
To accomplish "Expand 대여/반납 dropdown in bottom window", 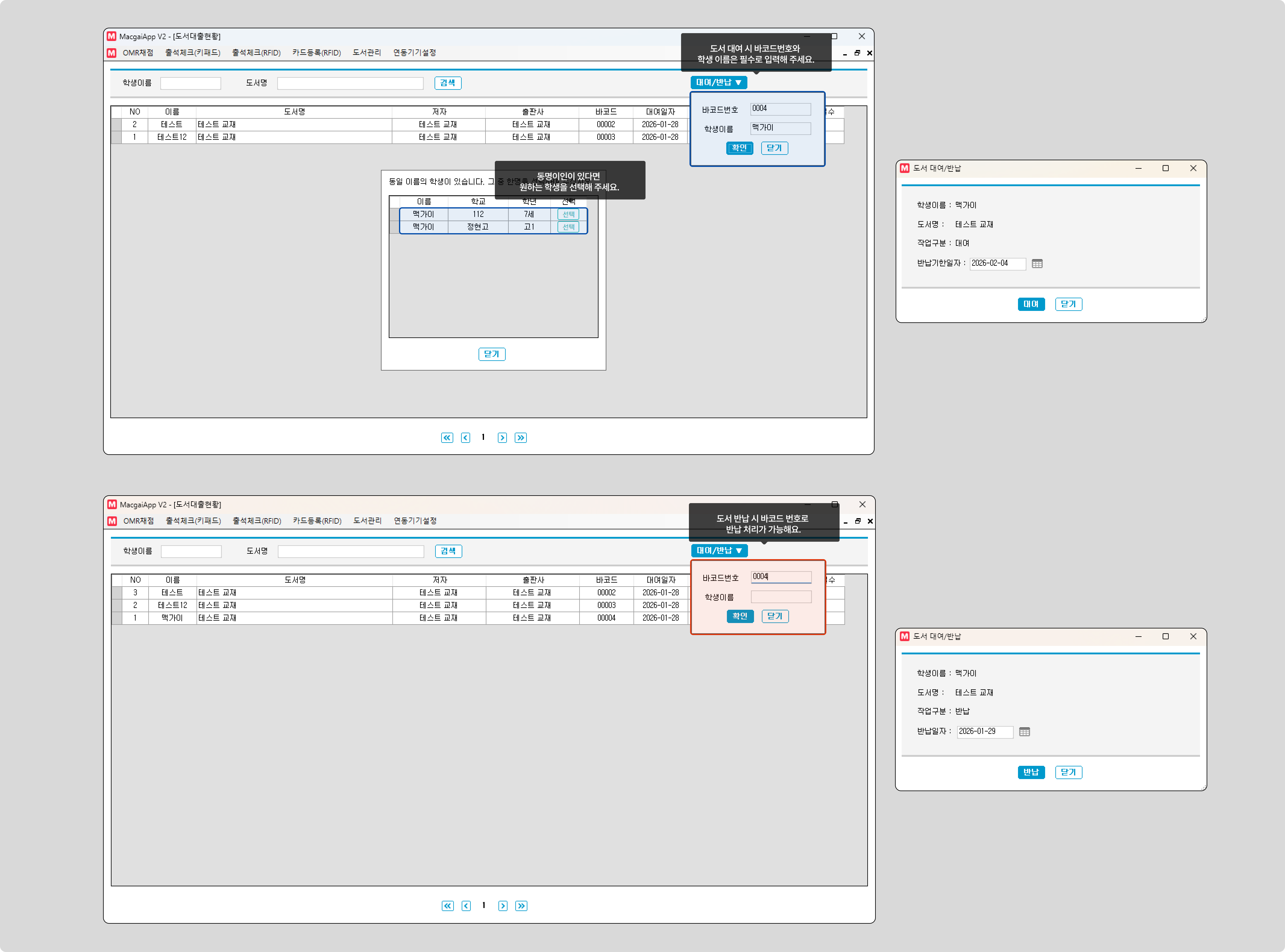I will (x=719, y=550).
